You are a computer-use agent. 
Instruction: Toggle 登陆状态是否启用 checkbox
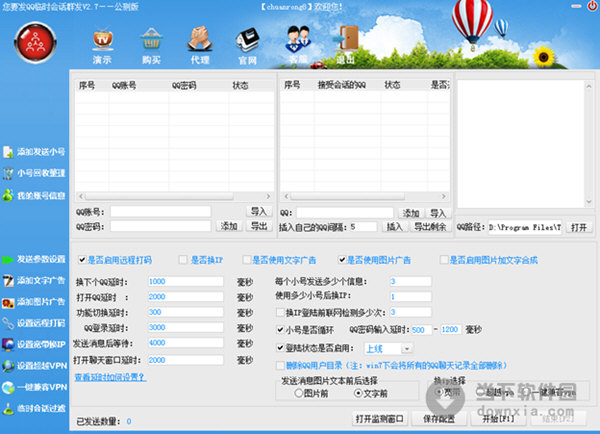point(280,348)
